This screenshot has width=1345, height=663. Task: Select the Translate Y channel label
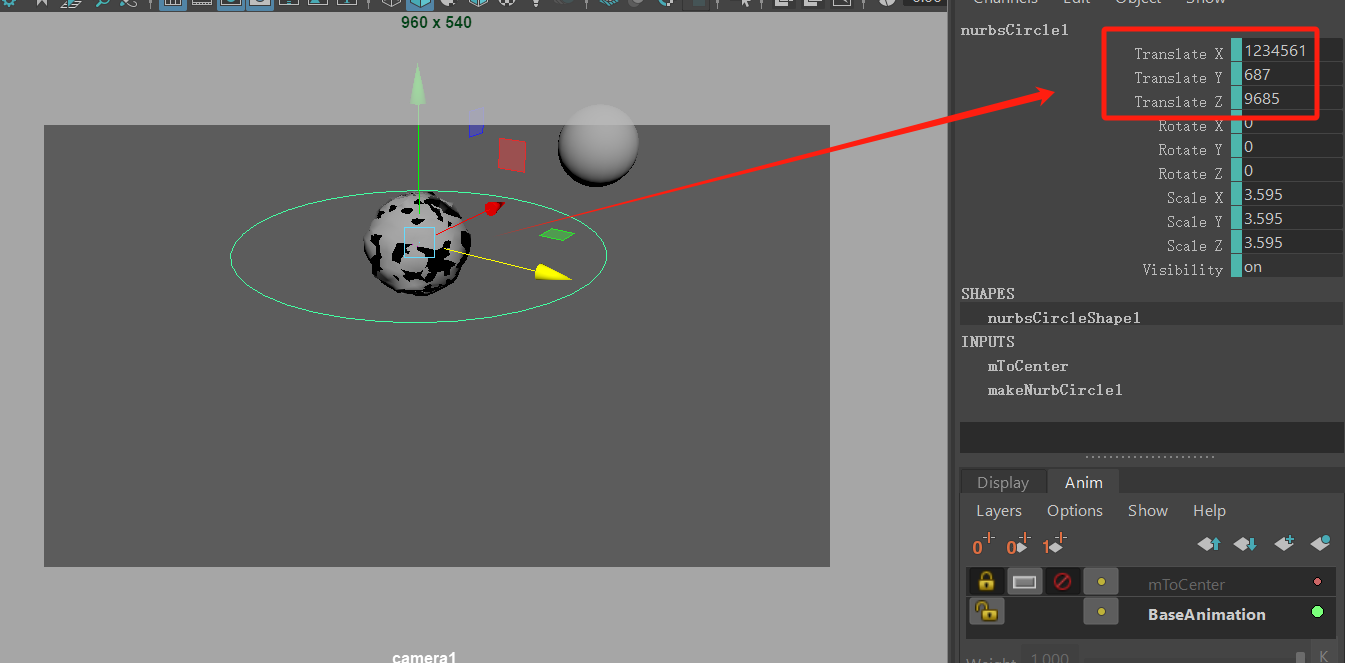(1178, 78)
